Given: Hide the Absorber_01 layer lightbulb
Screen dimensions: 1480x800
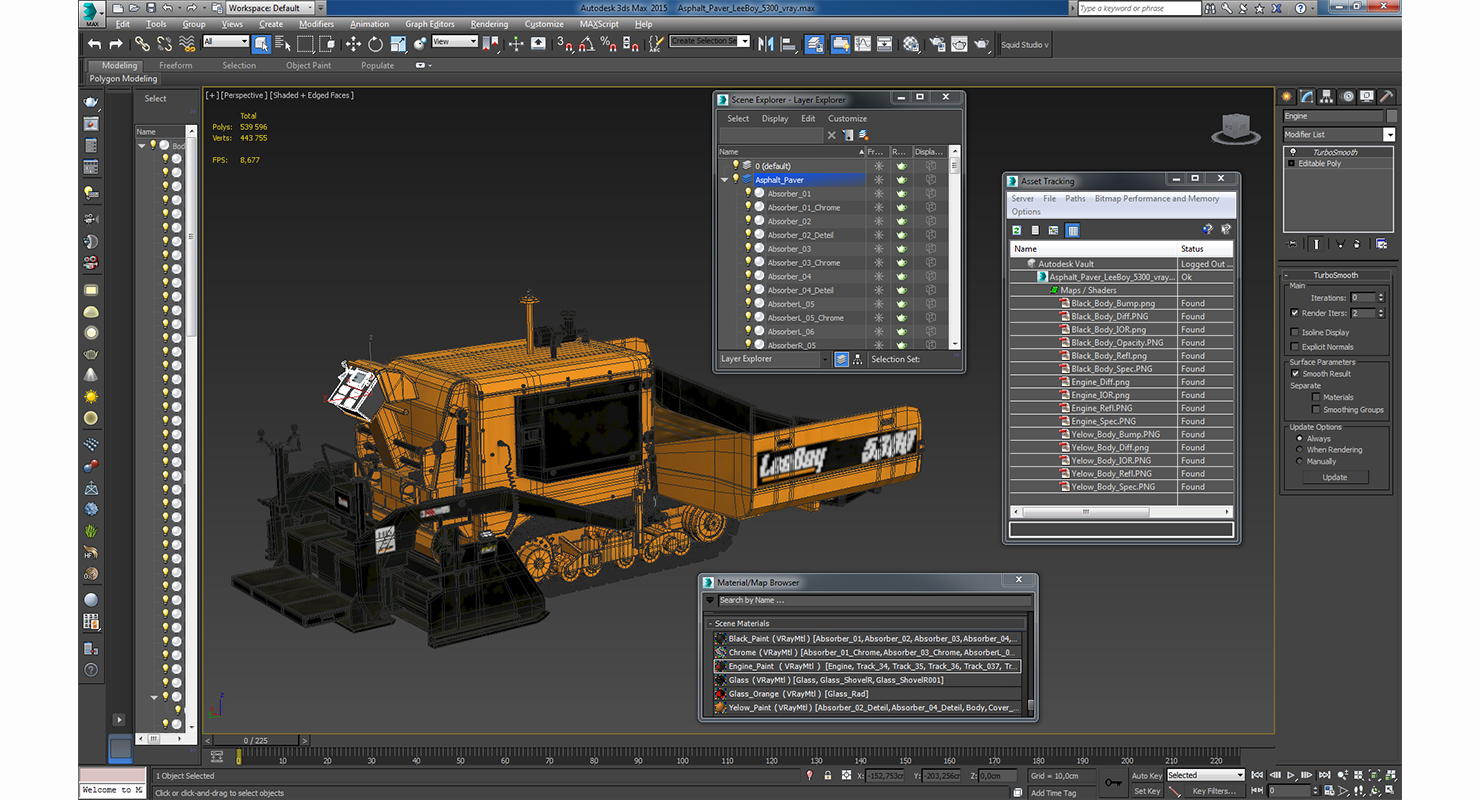Looking at the screenshot, I should pos(748,193).
